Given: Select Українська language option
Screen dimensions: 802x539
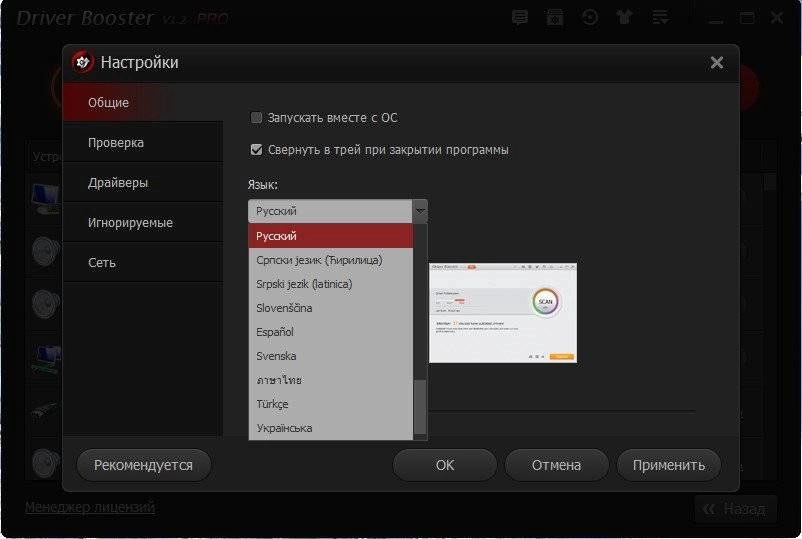Looking at the screenshot, I should tap(330, 428).
